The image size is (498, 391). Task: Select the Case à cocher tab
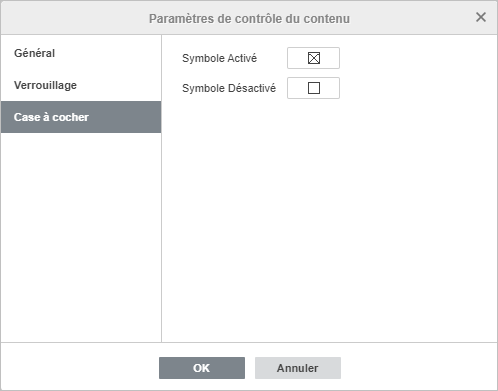[81, 117]
